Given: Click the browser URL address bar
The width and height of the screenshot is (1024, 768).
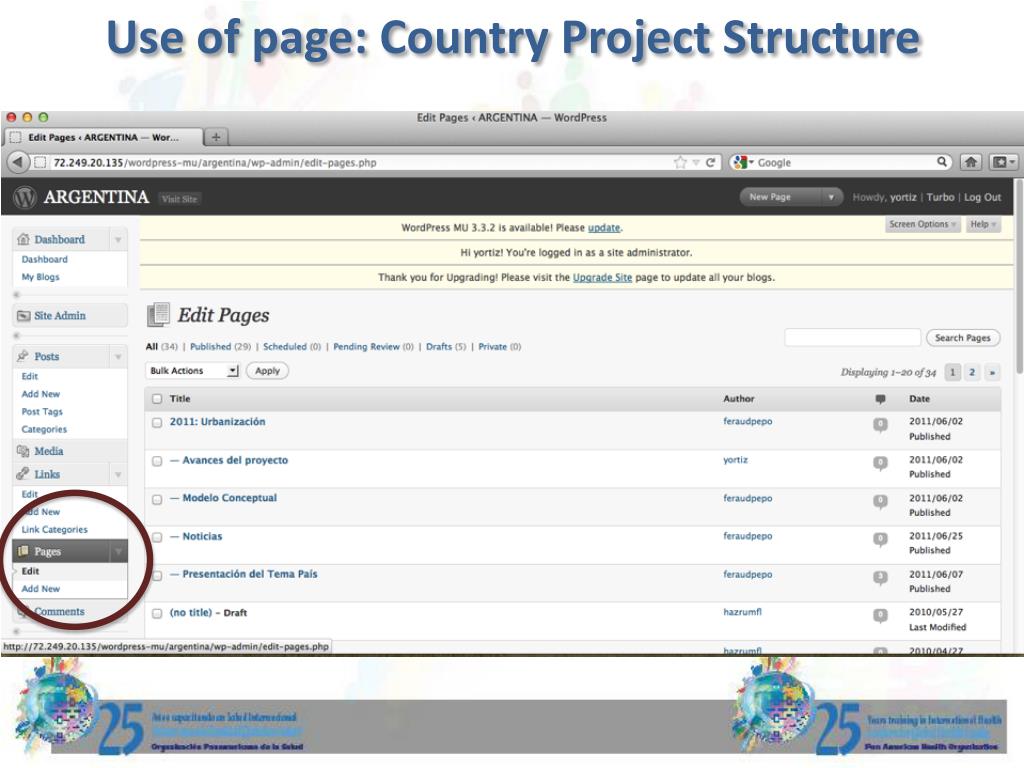Looking at the screenshot, I should (353, 162).
